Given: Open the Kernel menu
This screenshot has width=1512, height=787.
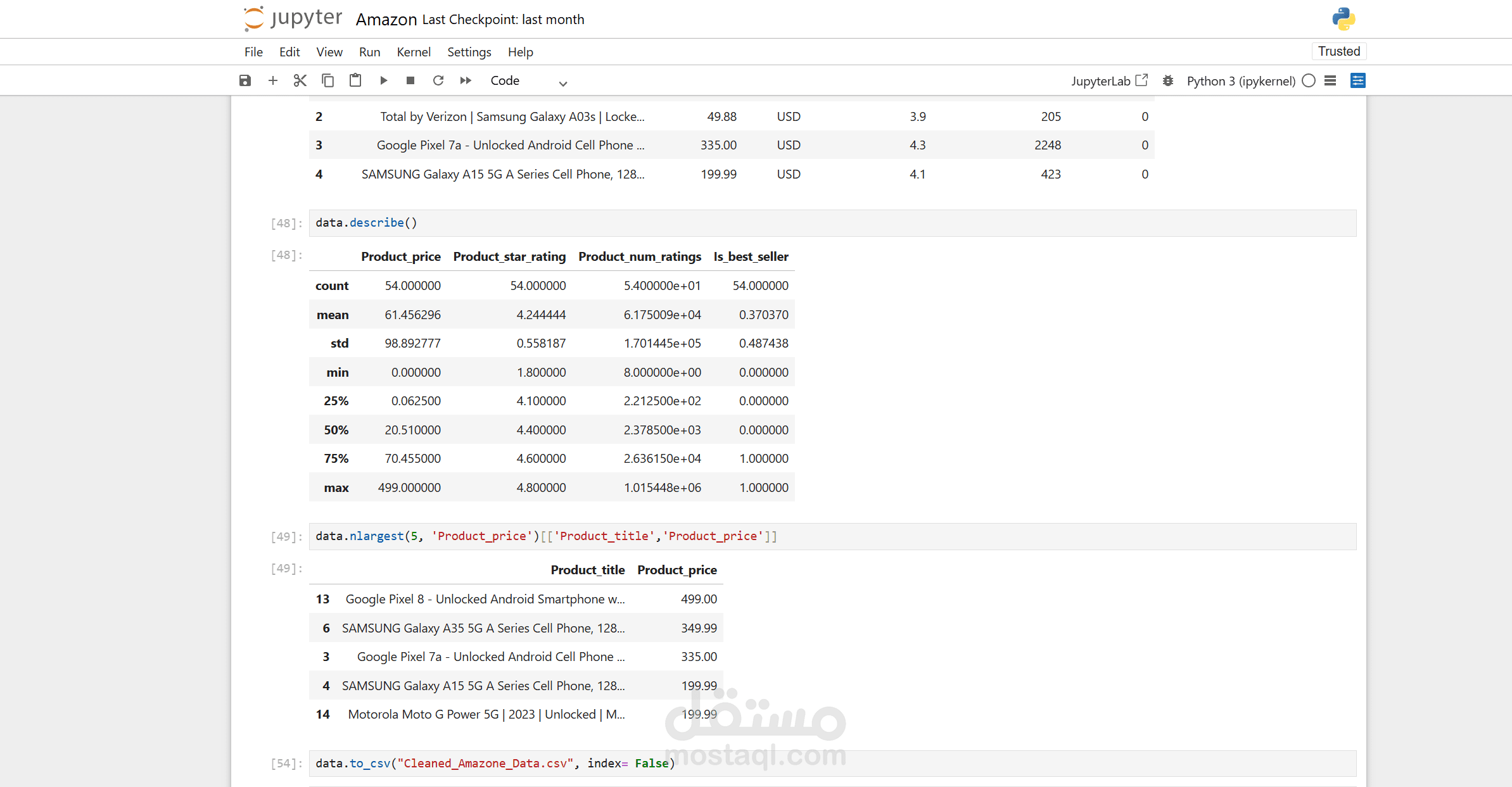Looking at the screenshot, I should (x=414, y=52).
